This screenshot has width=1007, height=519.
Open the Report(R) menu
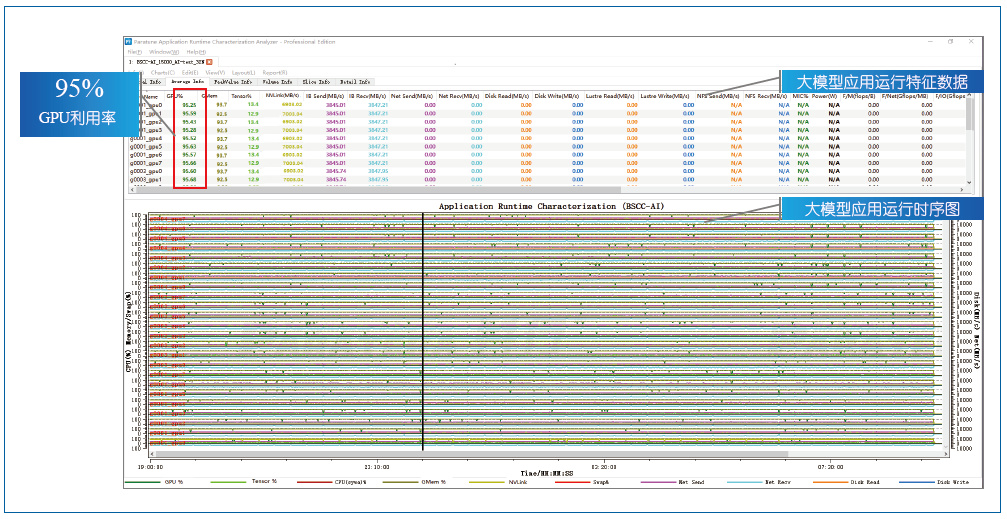tap(274, 73)
